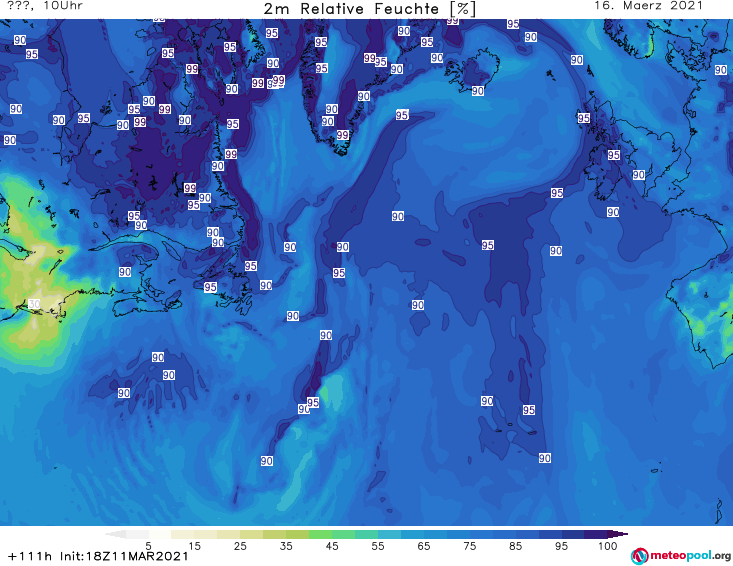Click the forecast date '16. Maerz 2021'
Image resolution: width=733 pixels, height=566 pixels.
tap(648, 6)
